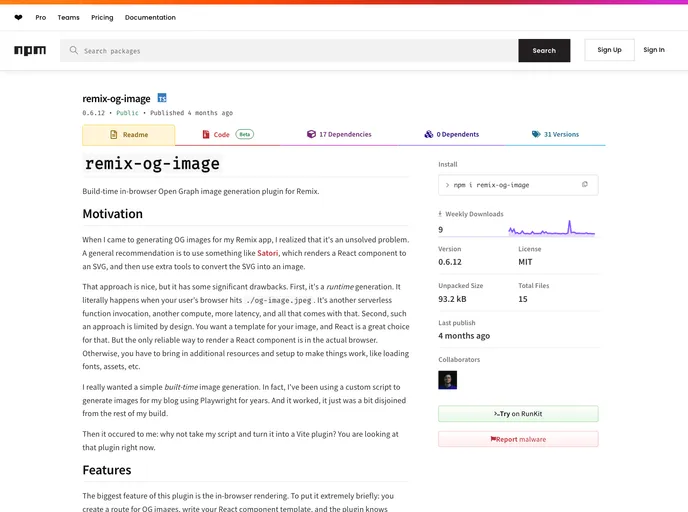
Task: Click the heart icon in the top bar
Action: (18, 18)
